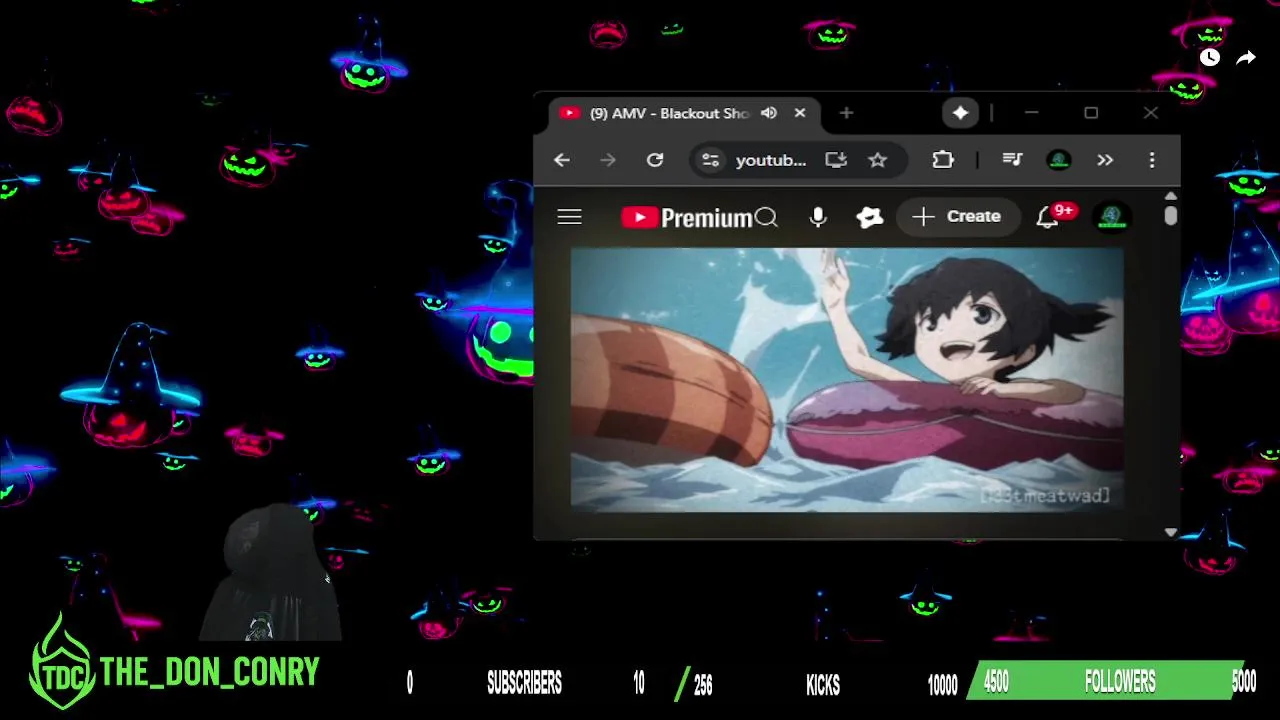Open YouTube notifications bell
Image resolution: width=1280 pixels, height=720 pixels.
tap(1047, 217)
